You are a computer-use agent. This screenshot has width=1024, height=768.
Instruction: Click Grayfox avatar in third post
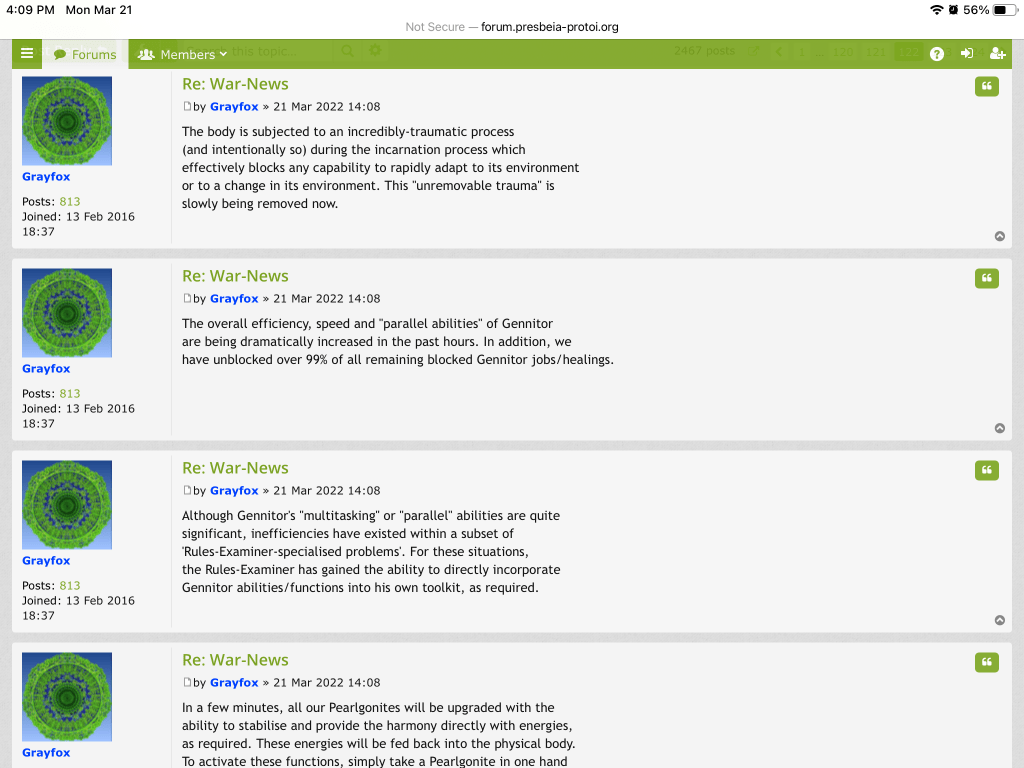coord(67,505)
